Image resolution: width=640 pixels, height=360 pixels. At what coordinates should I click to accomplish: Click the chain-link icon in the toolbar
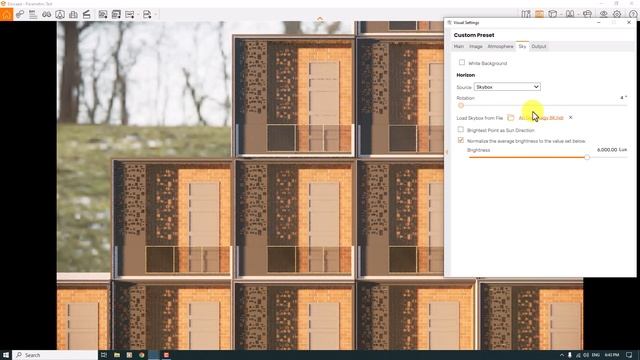[x=20, y=14]
